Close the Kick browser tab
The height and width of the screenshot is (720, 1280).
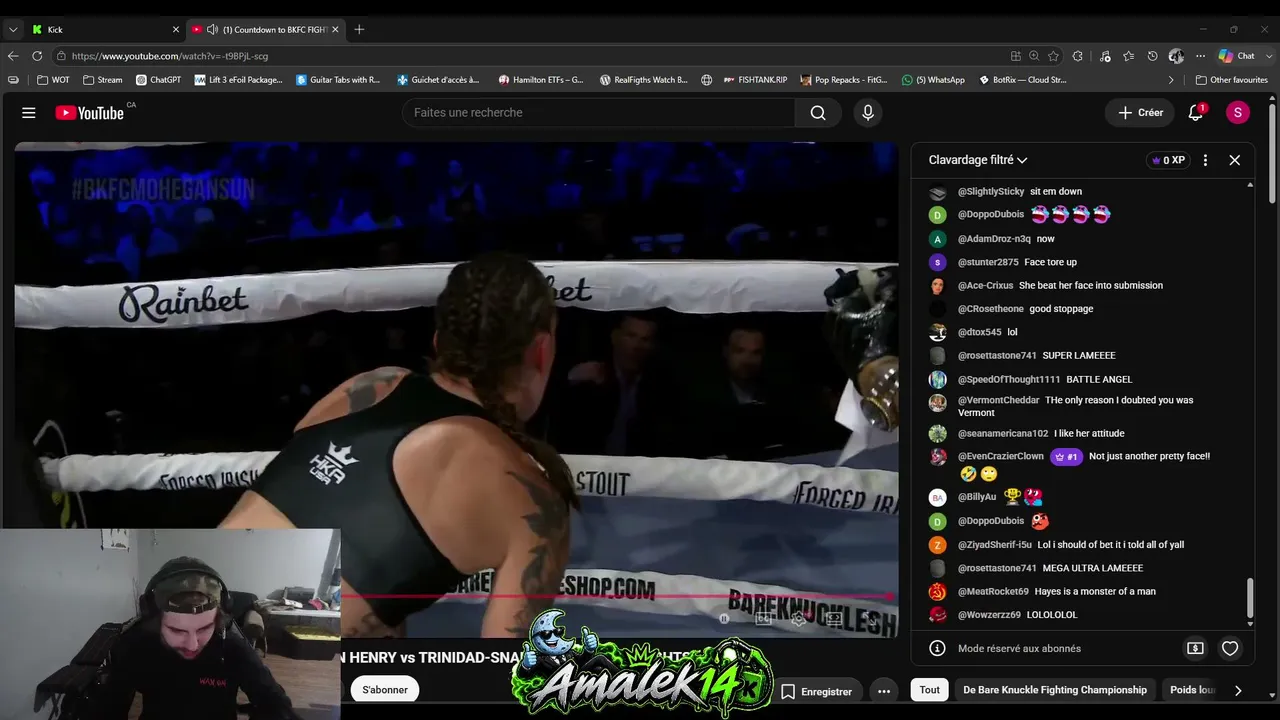pyautogui.click(x=176, y=30)
